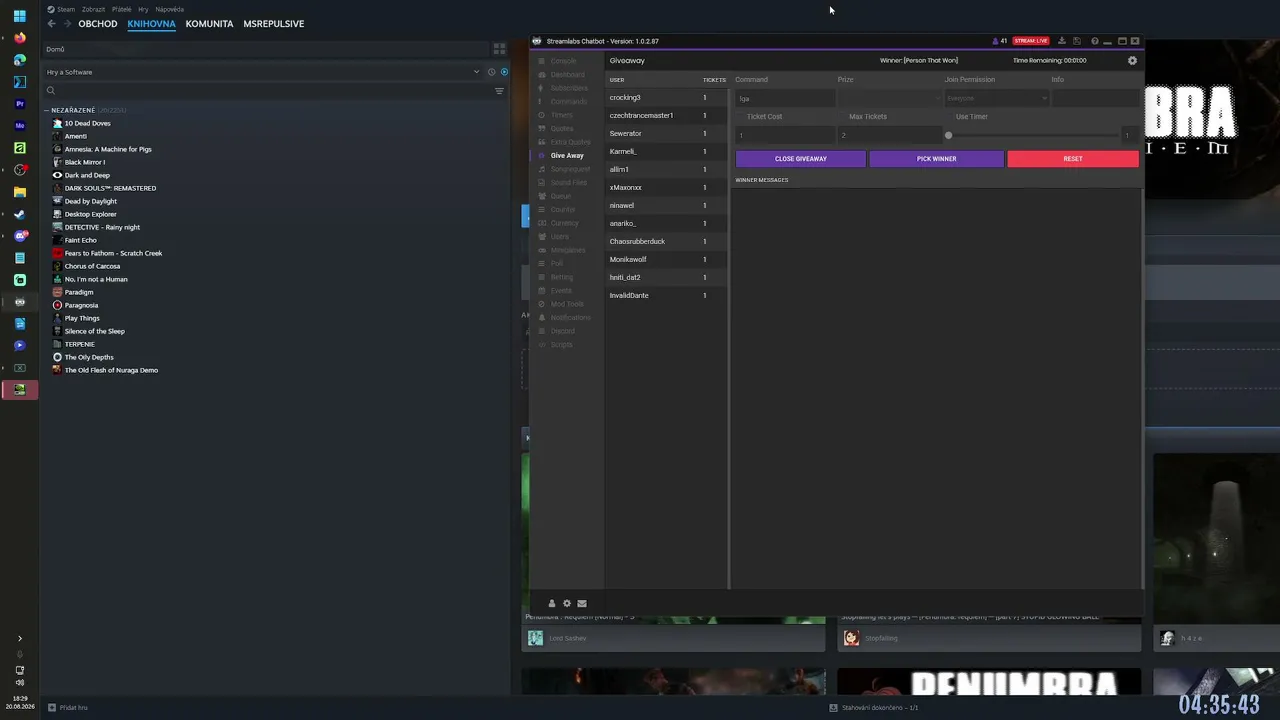1280x720 pixels.
Task: Open Give Away in Chatbot sidebar
Action: (x=567, y=156)
